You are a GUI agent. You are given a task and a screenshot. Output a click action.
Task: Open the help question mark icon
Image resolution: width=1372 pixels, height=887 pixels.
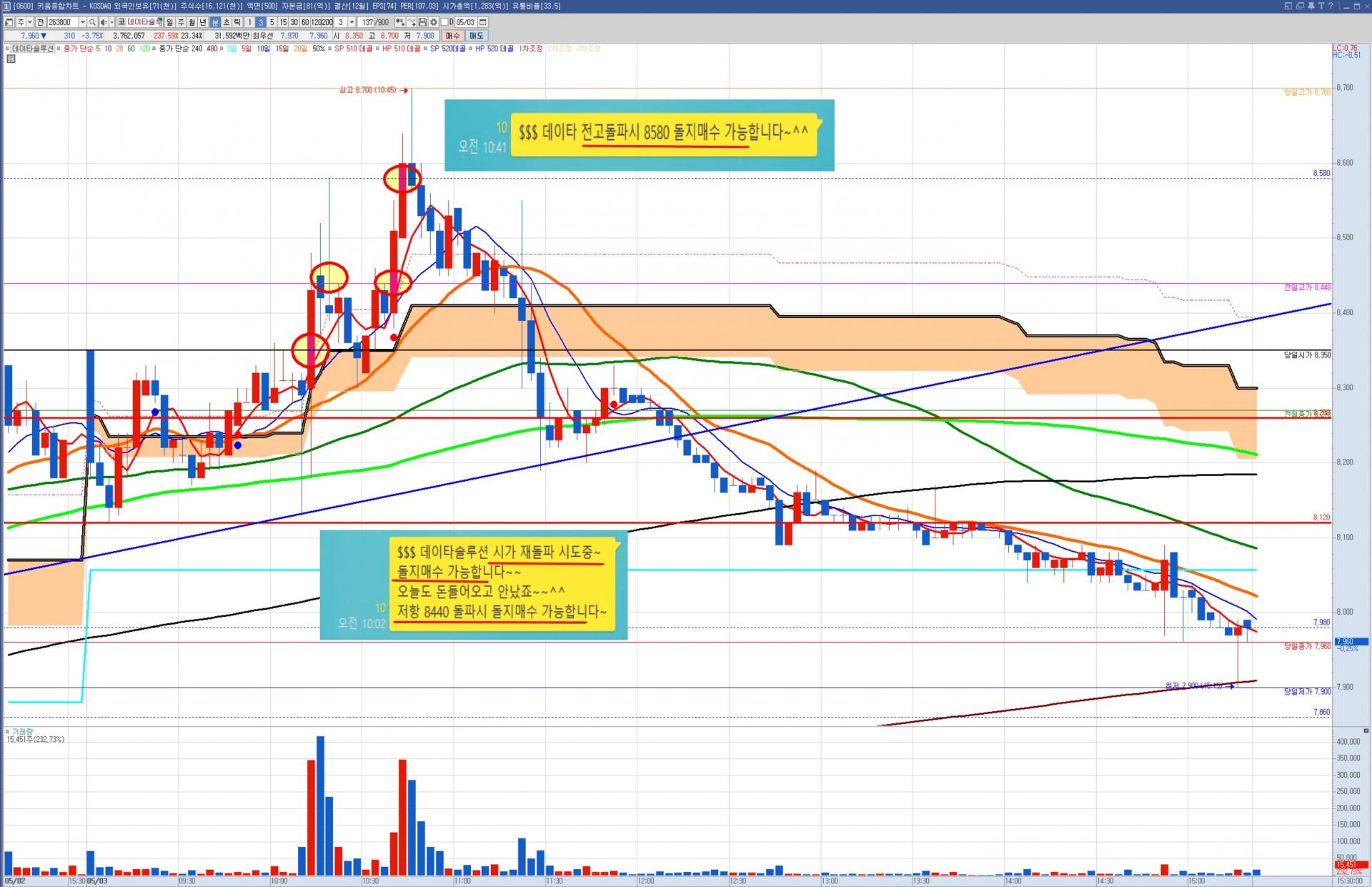tap(1331, 6)
